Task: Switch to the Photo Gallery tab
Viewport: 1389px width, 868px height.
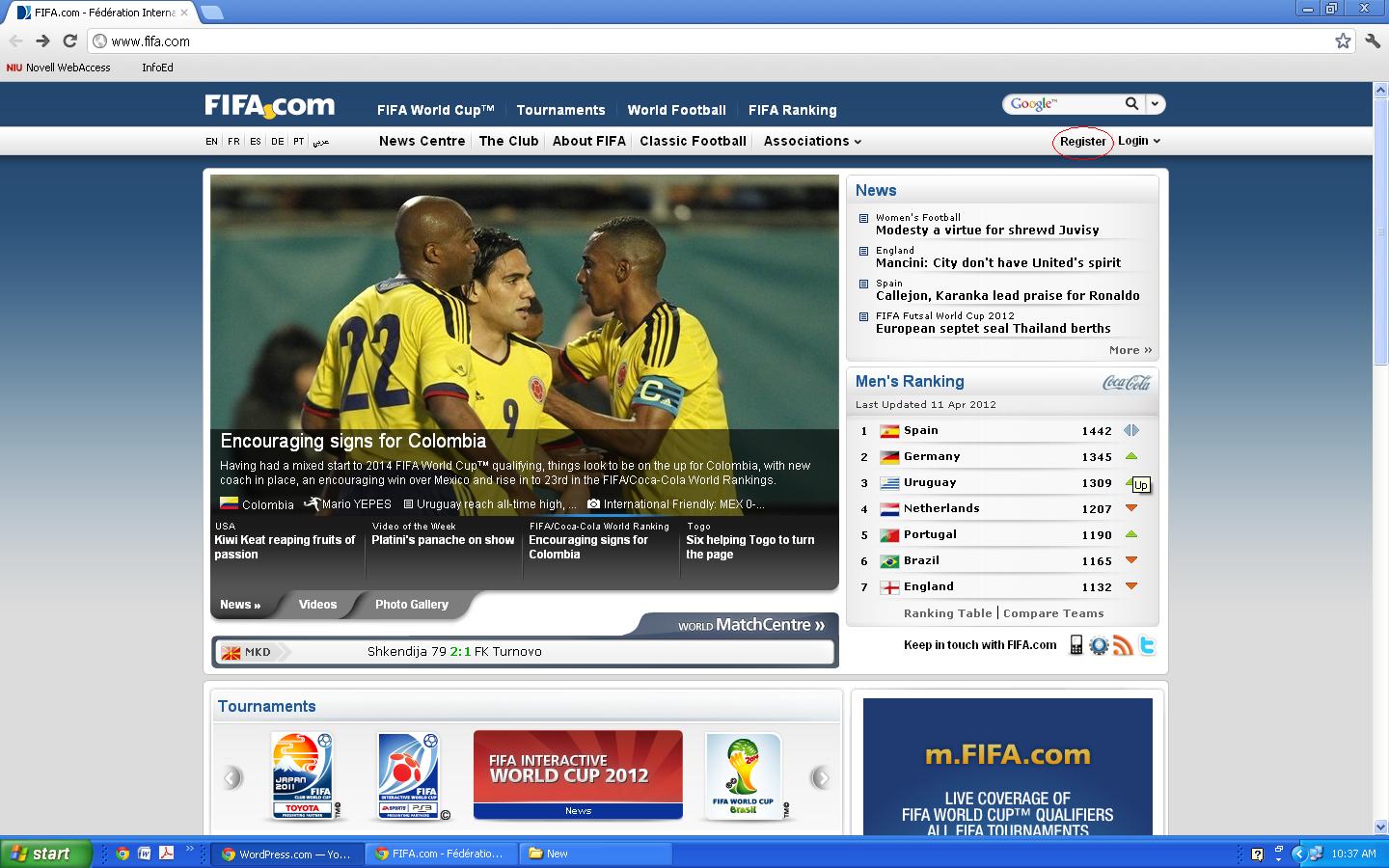Action: pyautogui.click(x=411, y=605)
